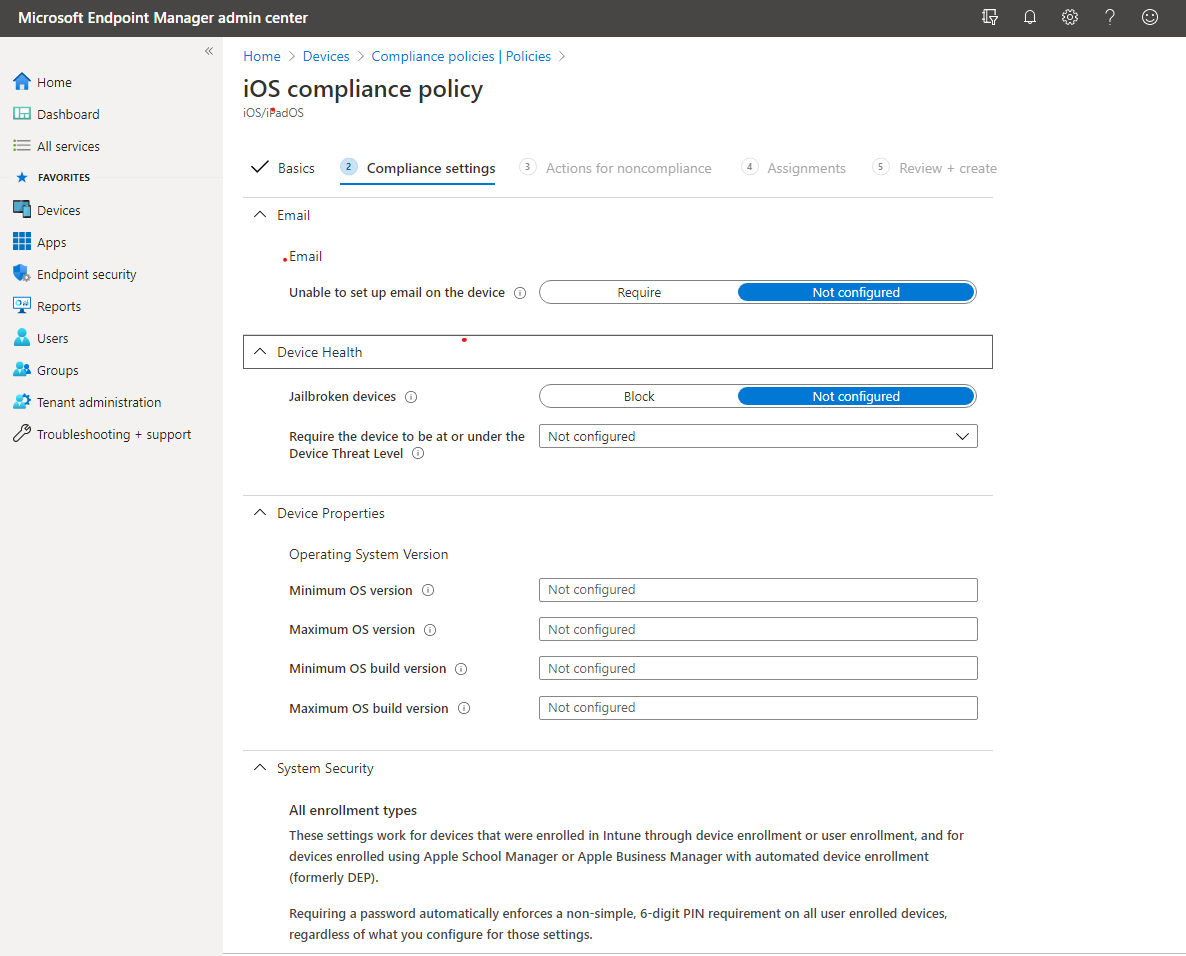Switch to the Basics tab
The height and width of the screenshot is (956, 1186).
click(284, 168)
